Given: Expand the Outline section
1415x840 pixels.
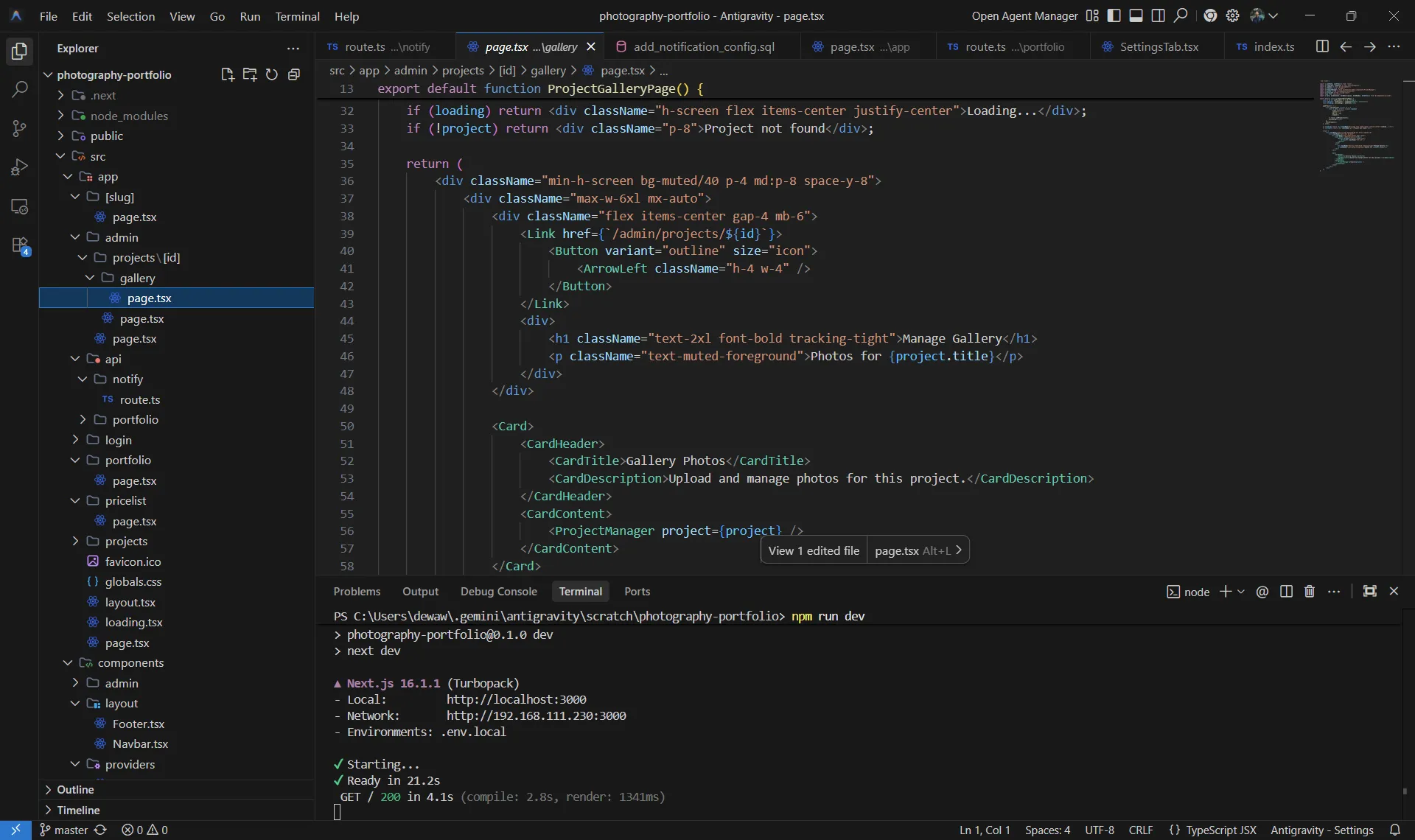Looking at the screenshot, I should click(x=75, y=789).
